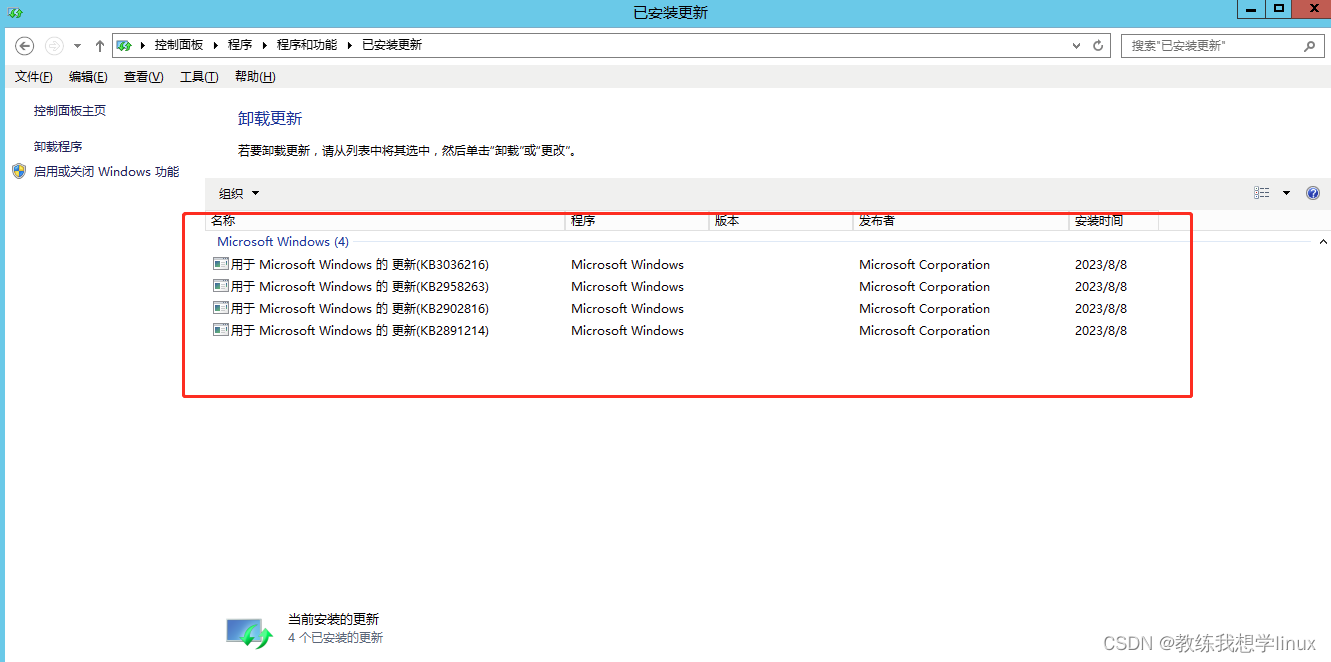Open 启用或关闭 Windows 功能 link
This screenshot has height=662, width=1331.
click(x=107, y=172)
